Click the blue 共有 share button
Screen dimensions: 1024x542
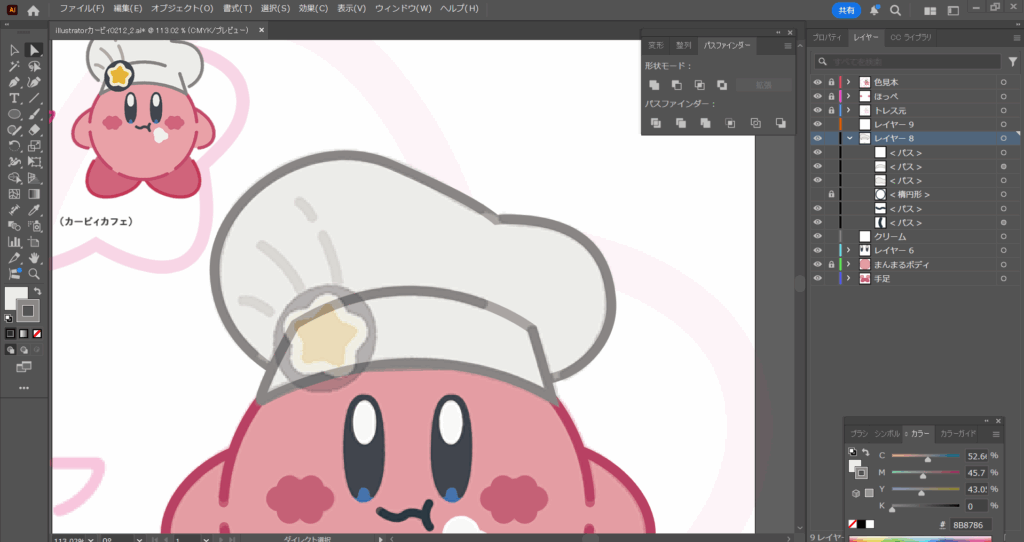coord(846,10)
